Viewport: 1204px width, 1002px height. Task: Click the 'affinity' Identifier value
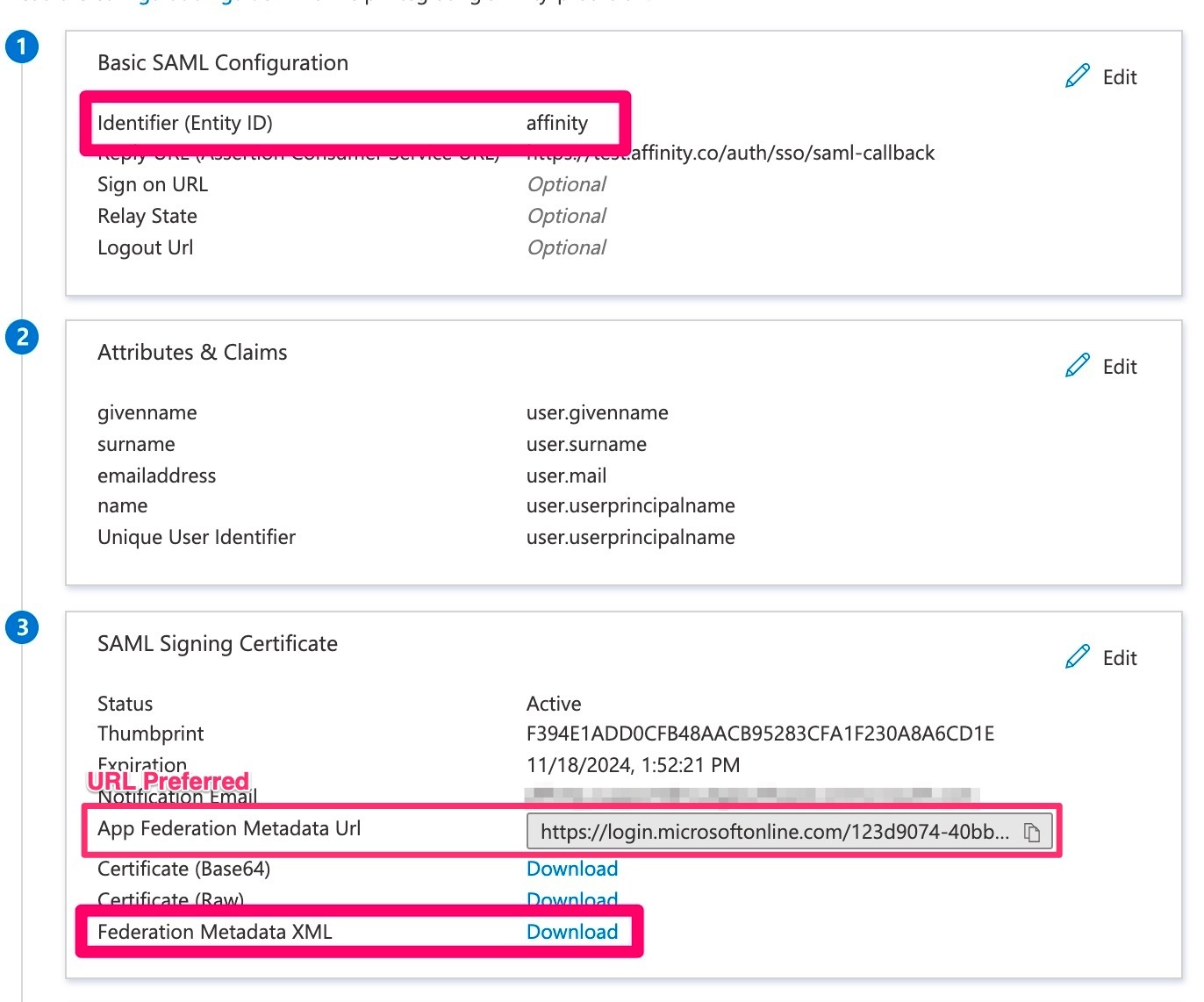556,123
